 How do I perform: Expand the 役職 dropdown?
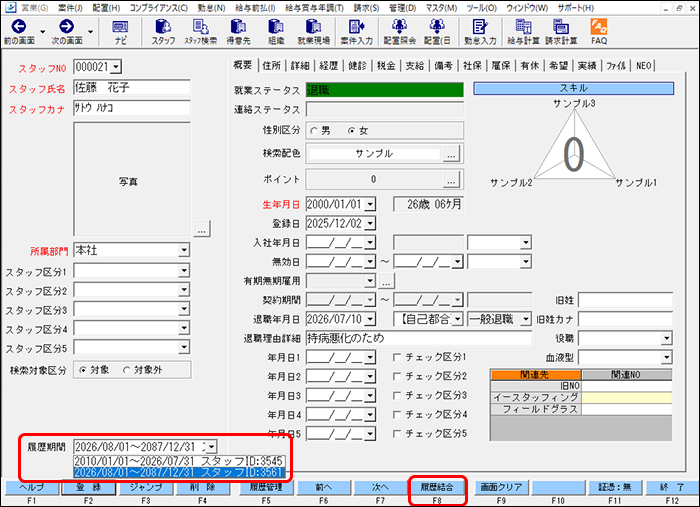pyautogui.click(x=666, y=338)
